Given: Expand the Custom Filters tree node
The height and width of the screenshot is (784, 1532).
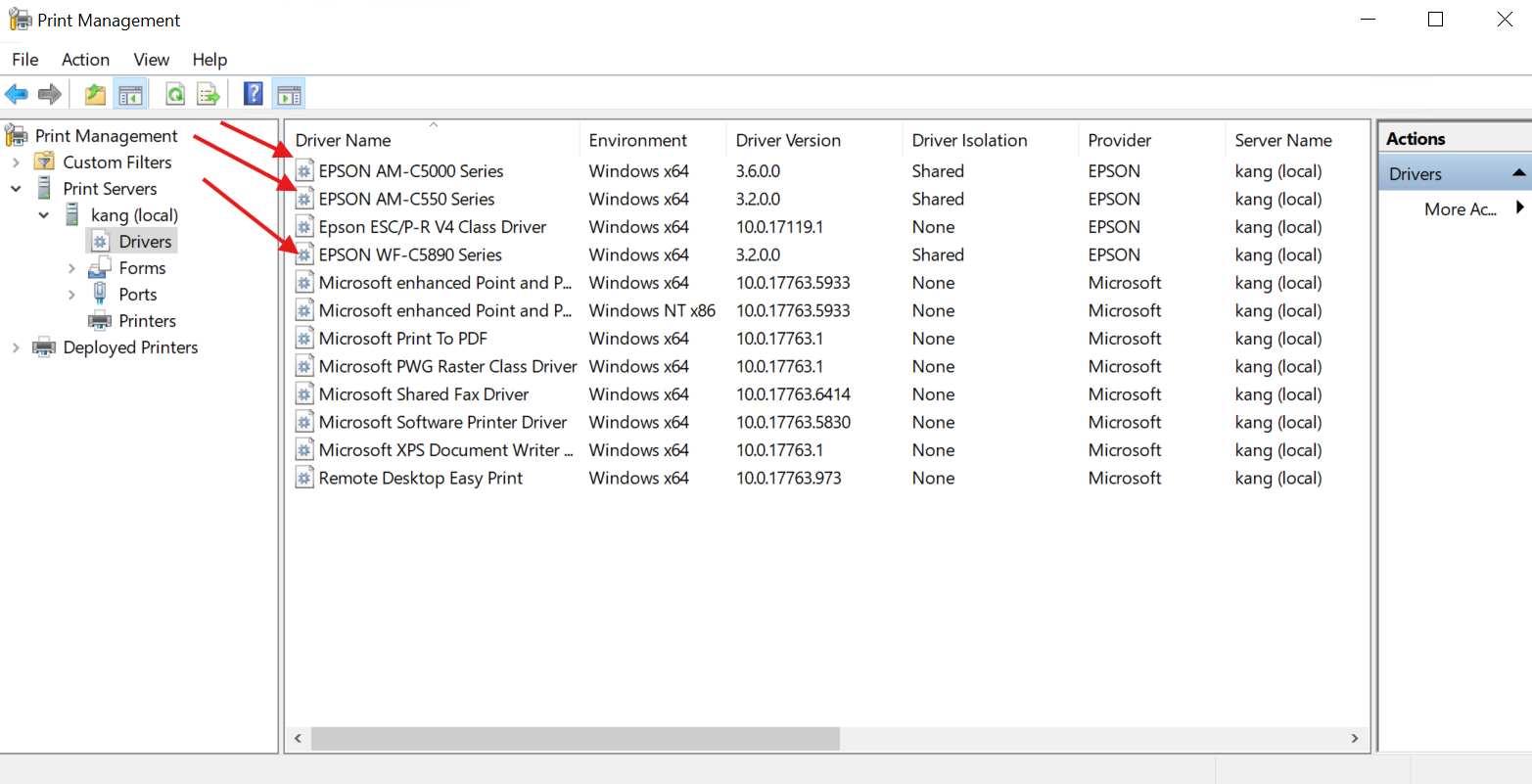Looking at the screenshot, I should tap(16, 162).
